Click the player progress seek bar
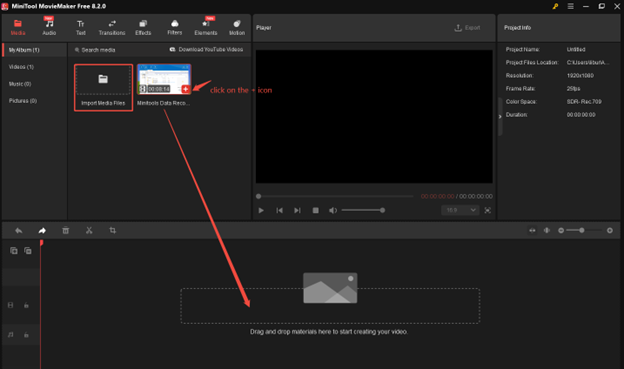This screenshot has height=369, width=624. point(335,196)
